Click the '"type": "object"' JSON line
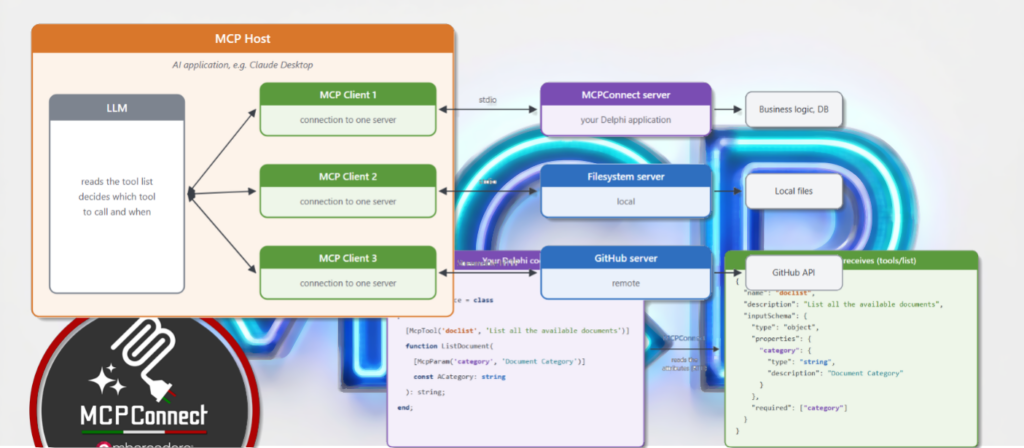1024x448 pixels. pos(786,328)
